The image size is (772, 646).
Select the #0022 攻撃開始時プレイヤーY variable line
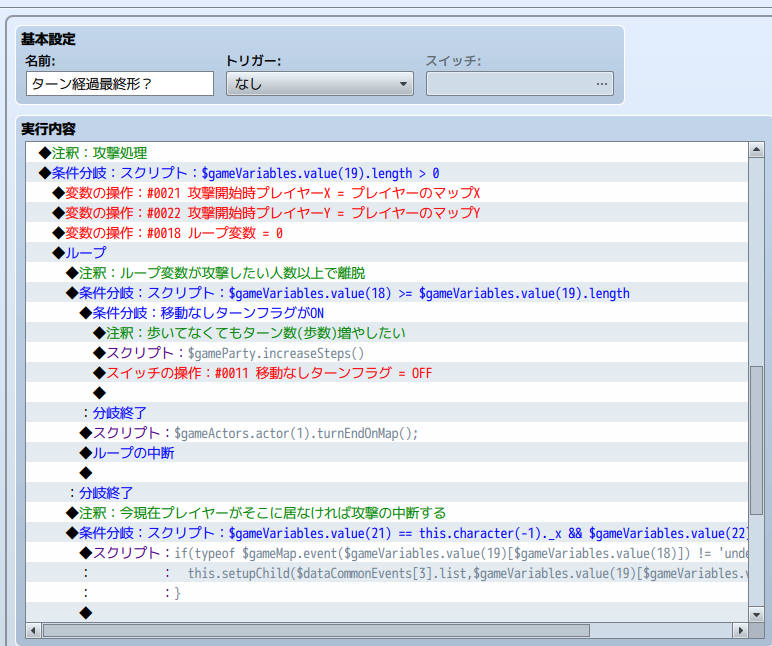[x=271, y=213]
